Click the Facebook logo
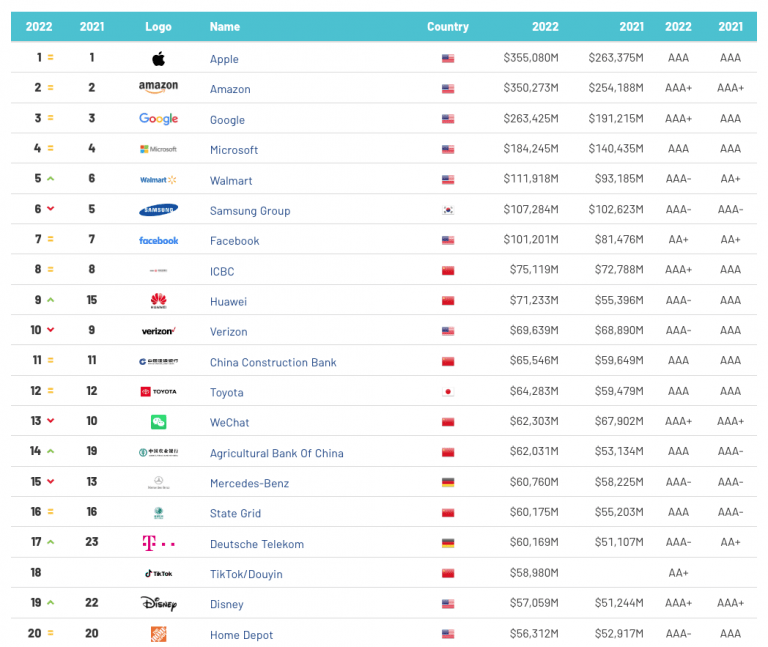This screenshot has height=647, width=768. 158,240
